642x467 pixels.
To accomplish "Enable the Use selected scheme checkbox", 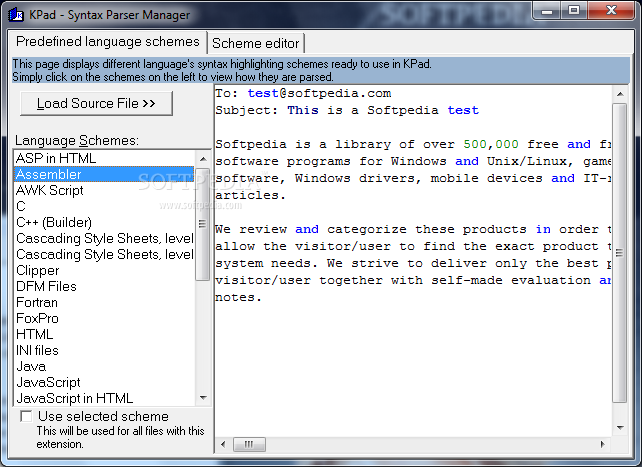I will coord(26,416).
